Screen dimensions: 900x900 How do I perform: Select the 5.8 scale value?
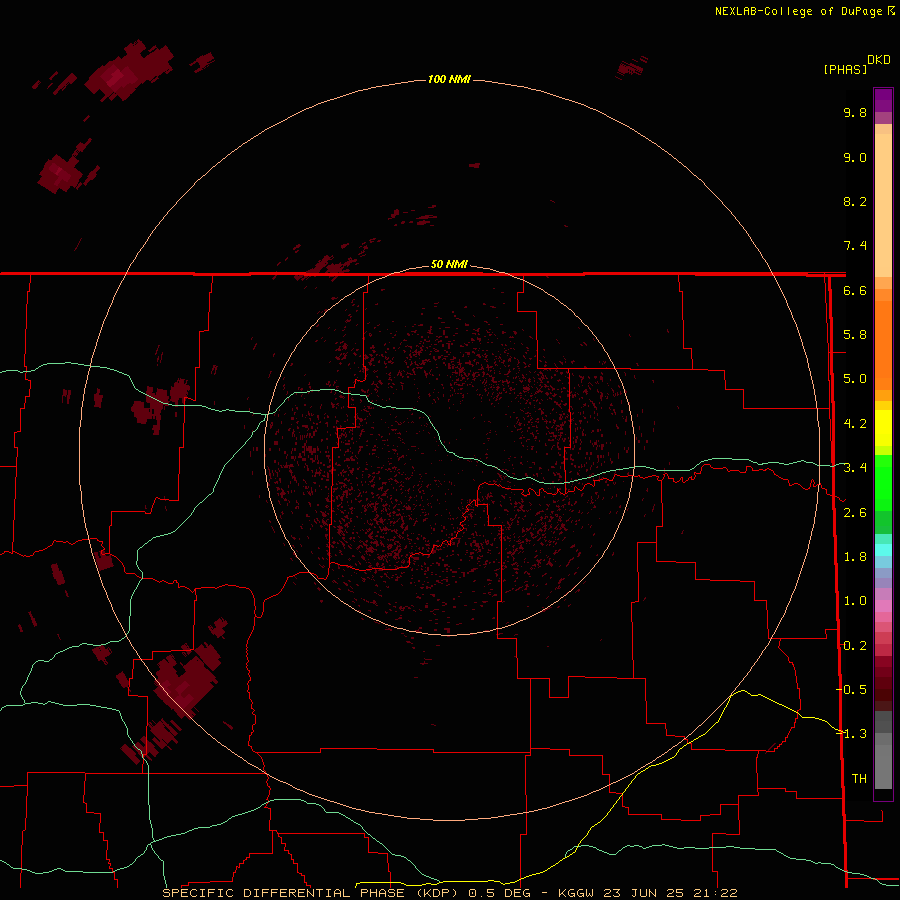pyautogui.click(x=855, y=335)
